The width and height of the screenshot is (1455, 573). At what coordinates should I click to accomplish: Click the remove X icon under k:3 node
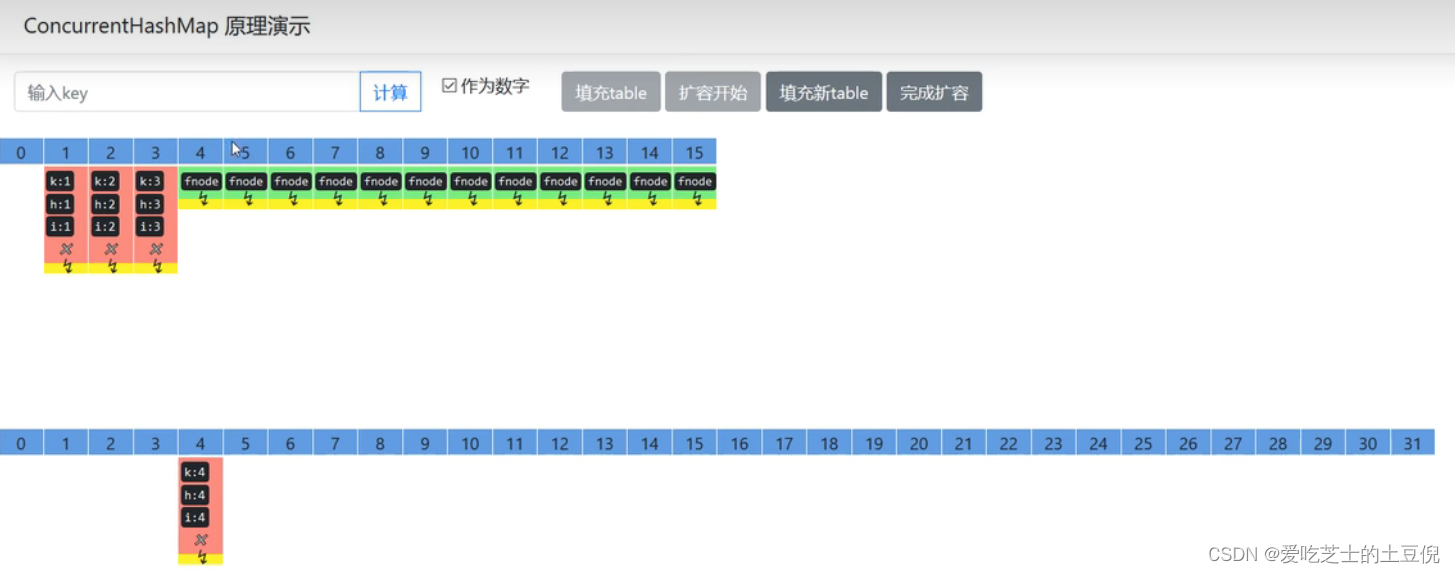click(156, 248)
